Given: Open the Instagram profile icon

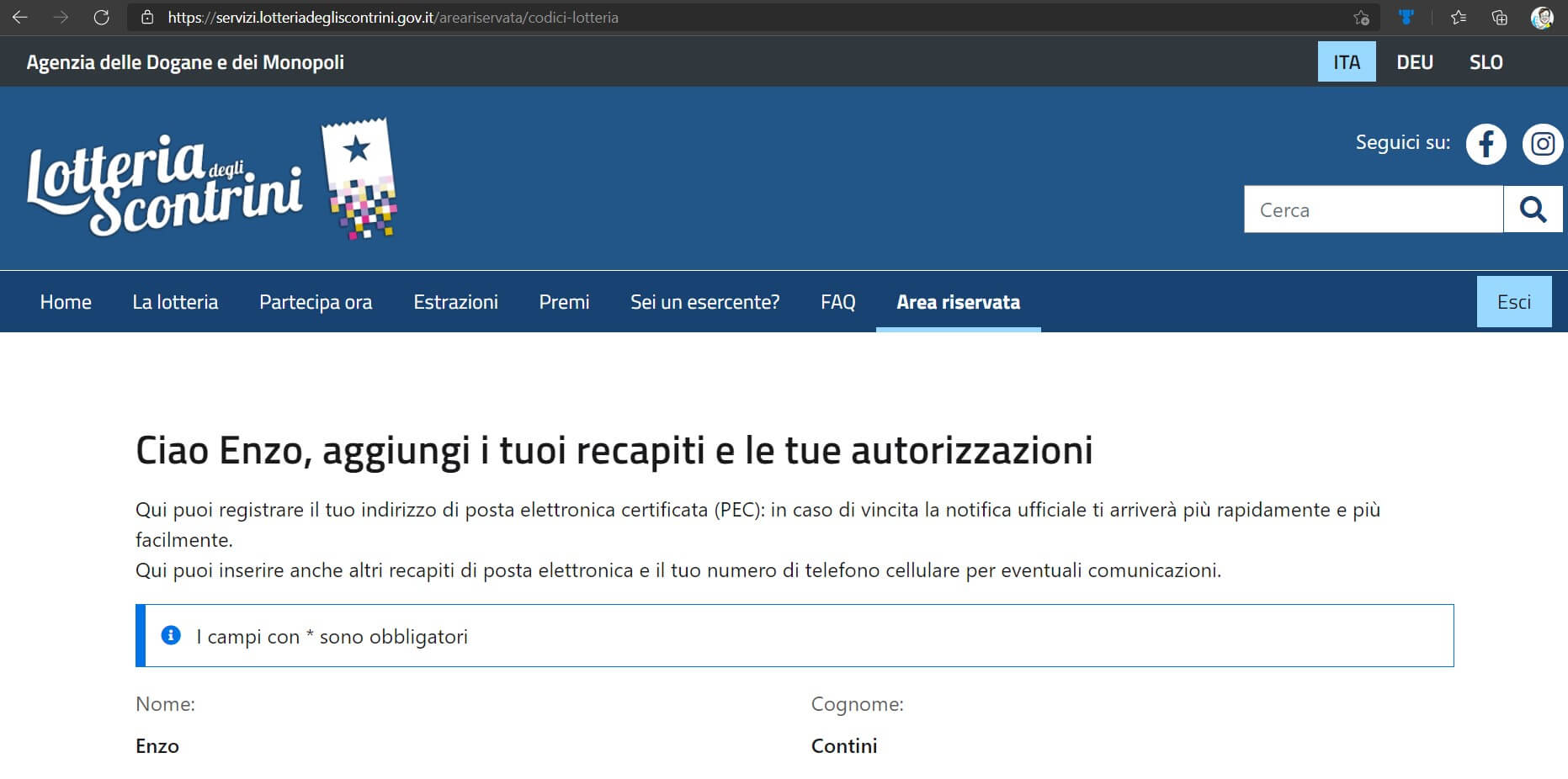Looking at the screenshot, I should (x=1542, y=144).
